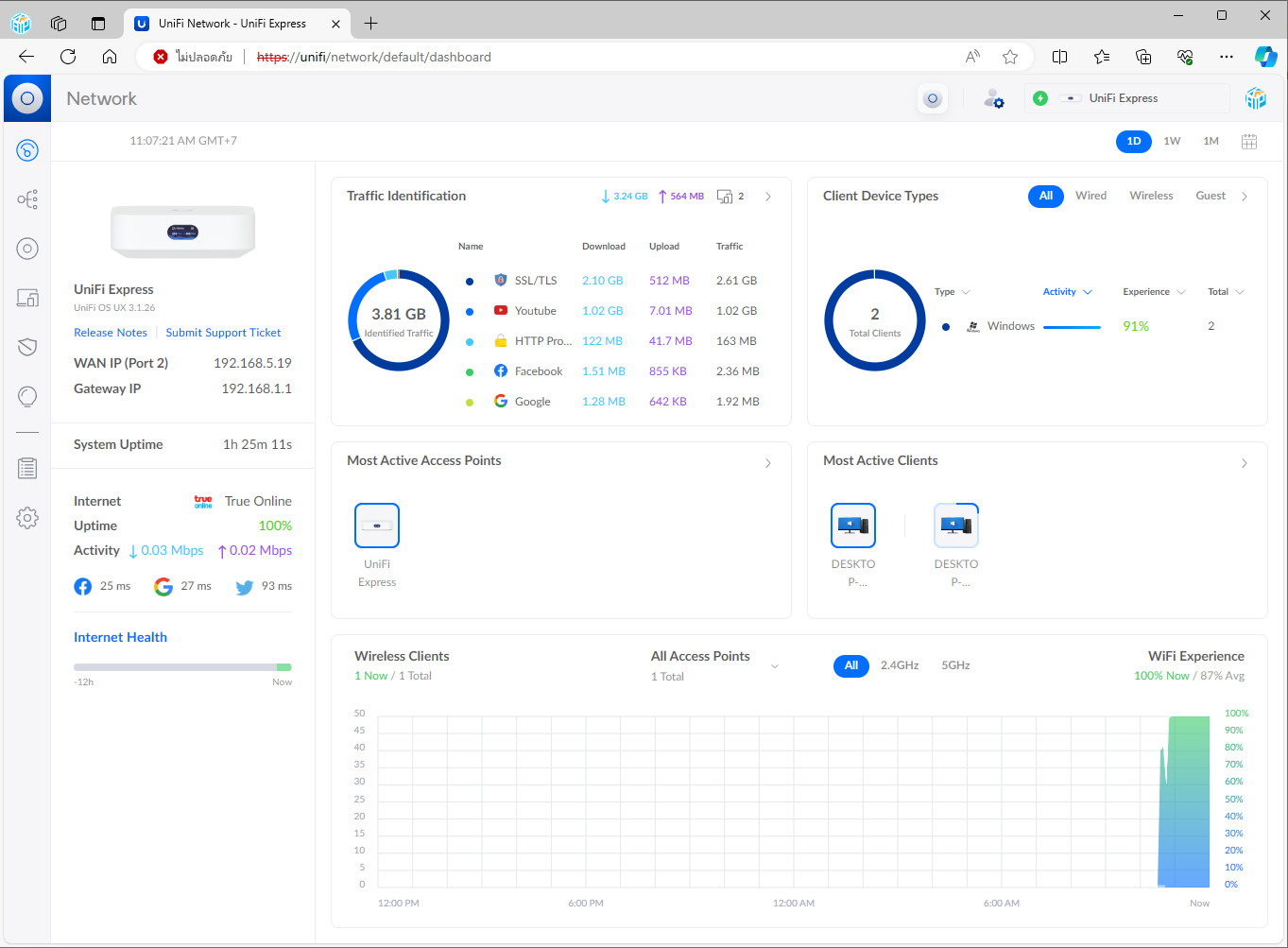Open Client Devices sidebar icon
The width and height of the screenshot is (1288, 948).
[x=27, y=298]
